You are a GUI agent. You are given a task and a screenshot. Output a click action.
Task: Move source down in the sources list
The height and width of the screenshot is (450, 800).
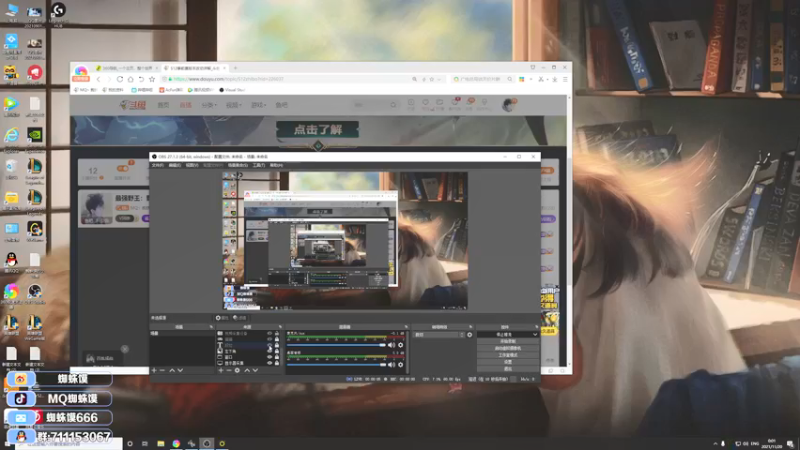pyautogui.click(x=255, y=370)
